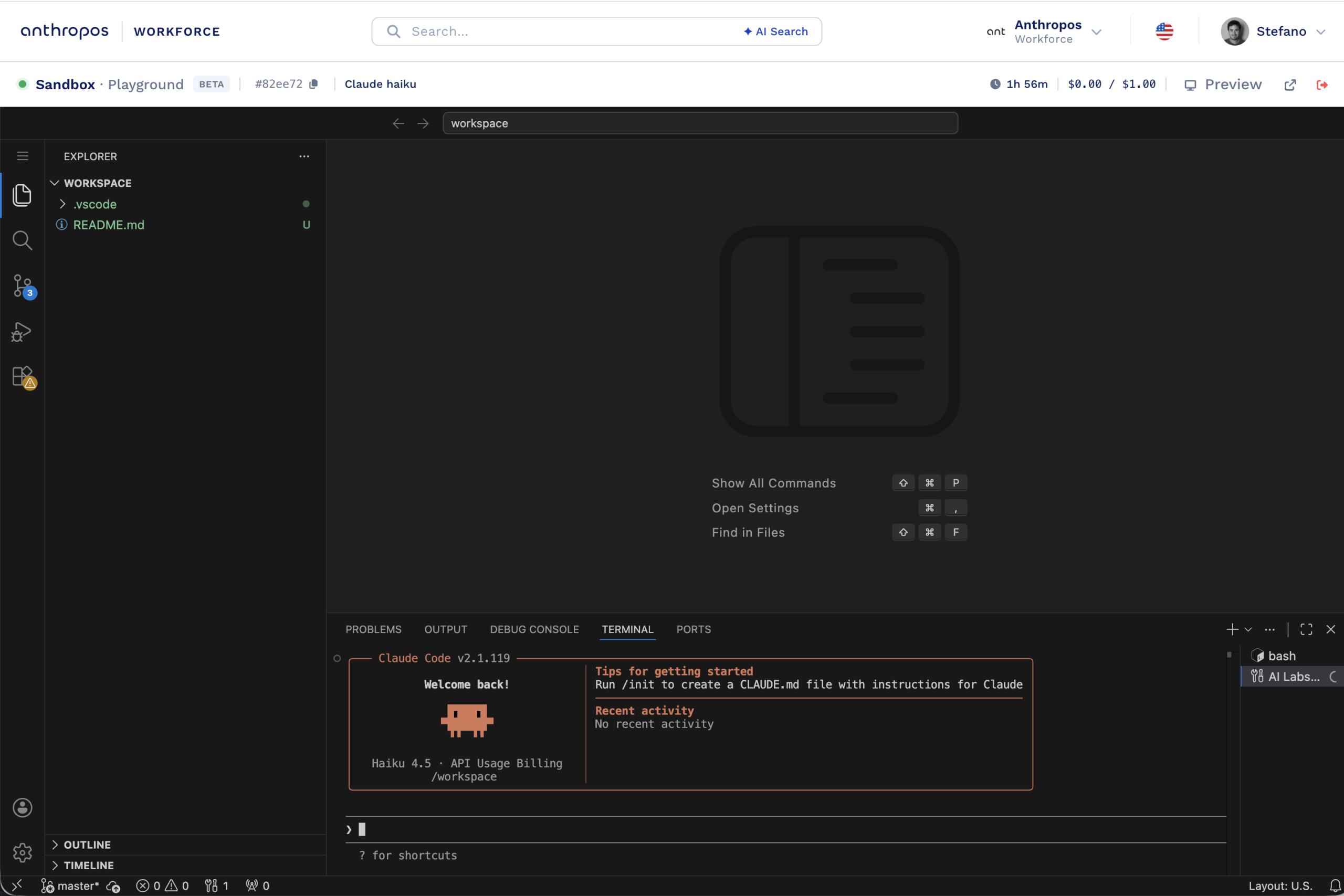
Task: Open terminal panel more actions ellipsis
Action: click(1270, 629)
